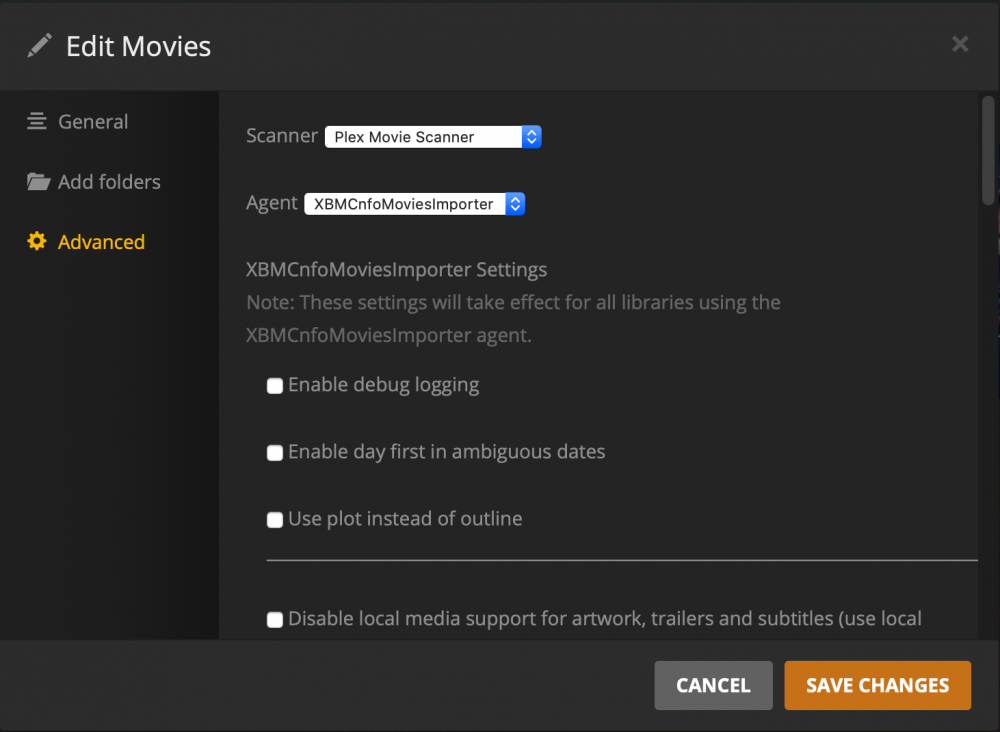Open the Plex Movie Scanner dropdown
Screen dimensions: 1000x732
point(433,137)
